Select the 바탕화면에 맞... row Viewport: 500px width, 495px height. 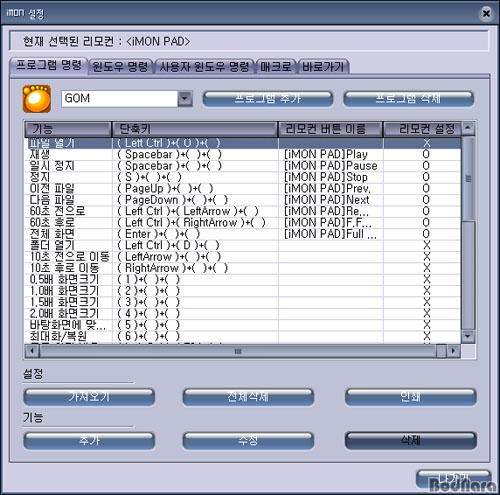243,325
